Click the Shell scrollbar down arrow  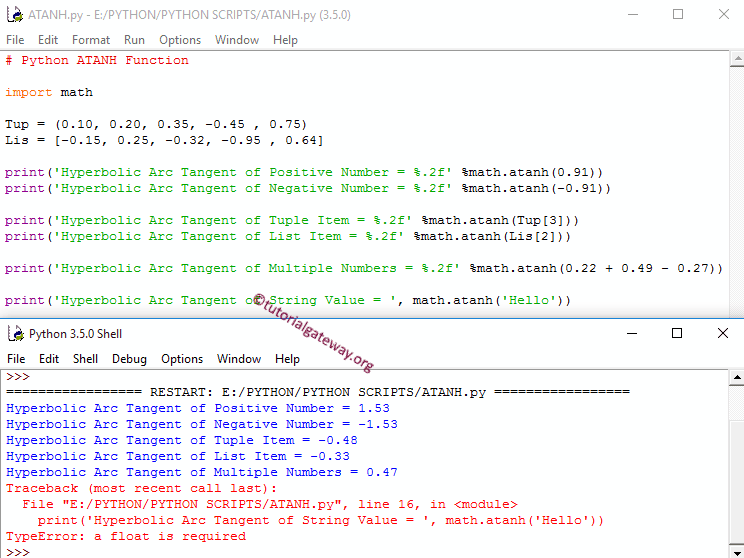[x=737, y=551]
